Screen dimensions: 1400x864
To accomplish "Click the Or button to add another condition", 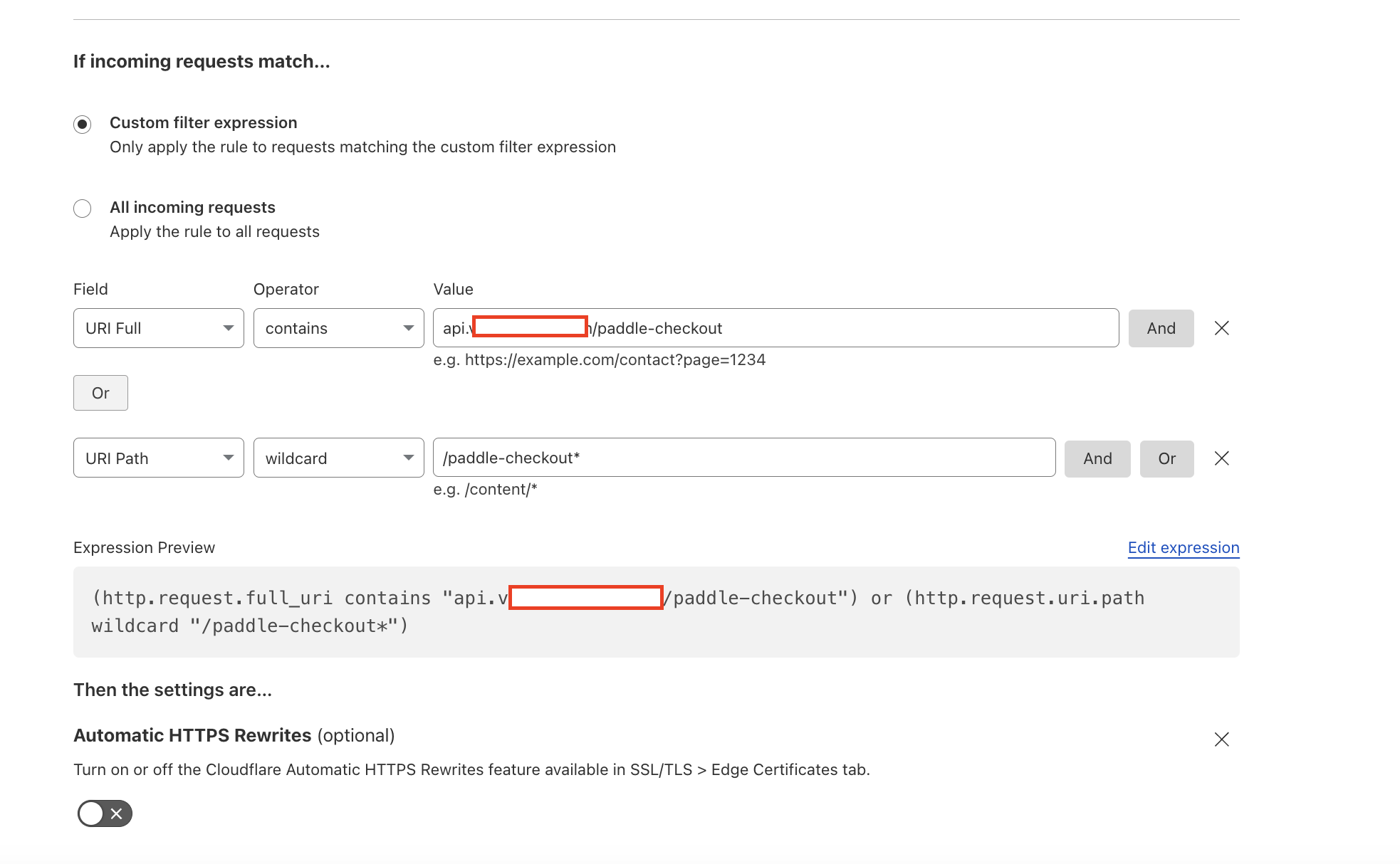I will [x=100, y=392].
